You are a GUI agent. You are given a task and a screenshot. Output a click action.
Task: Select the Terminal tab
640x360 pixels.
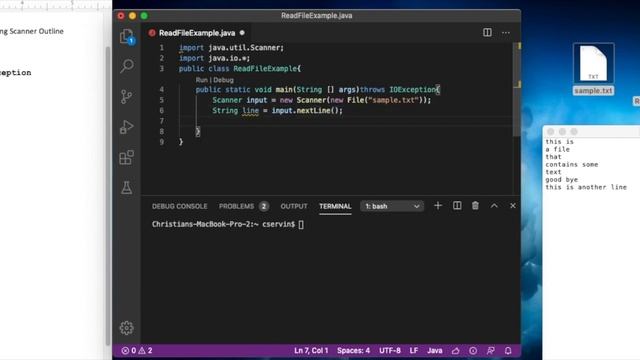(x=335, y=206)
